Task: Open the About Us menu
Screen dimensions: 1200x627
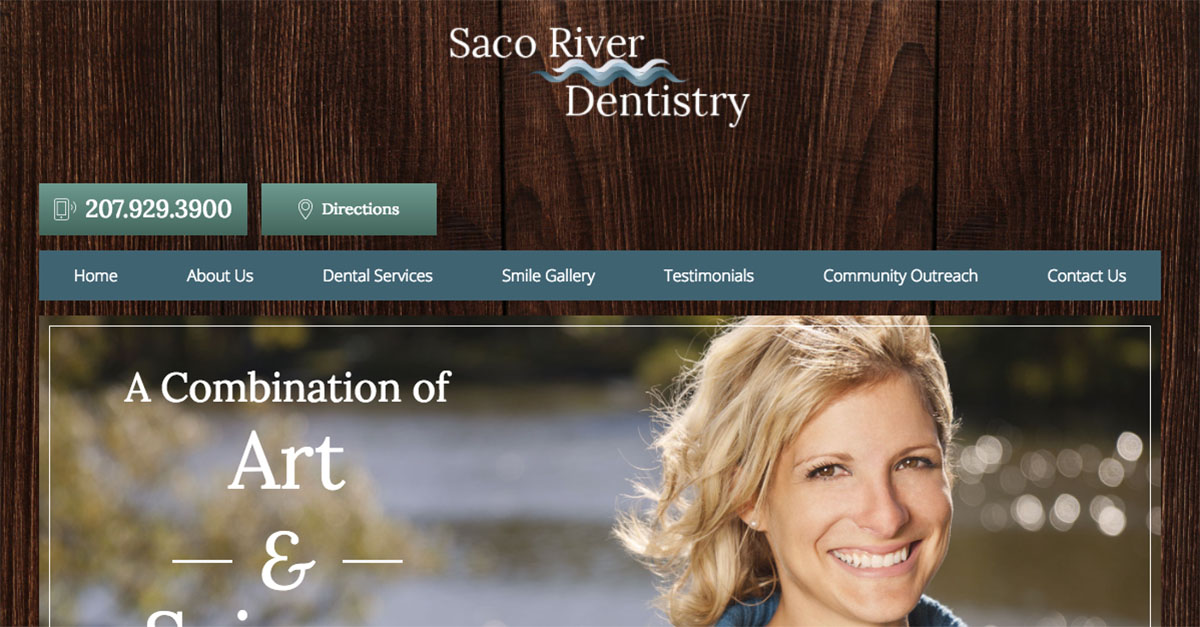Action: (220, 276)
